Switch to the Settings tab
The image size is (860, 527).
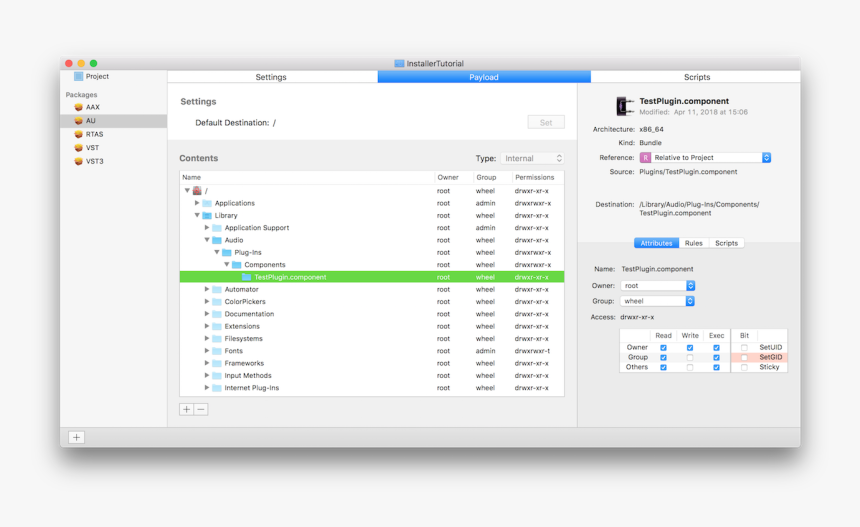(x=272, y=77)
